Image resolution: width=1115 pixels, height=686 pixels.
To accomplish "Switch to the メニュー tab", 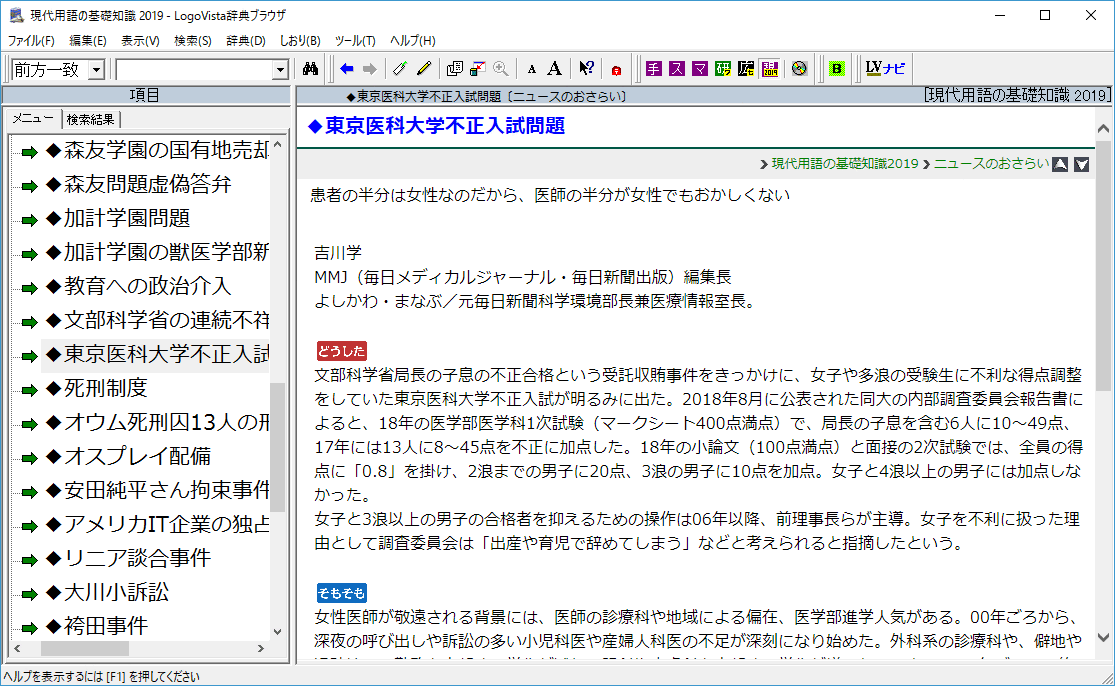I will coord(33,119).
